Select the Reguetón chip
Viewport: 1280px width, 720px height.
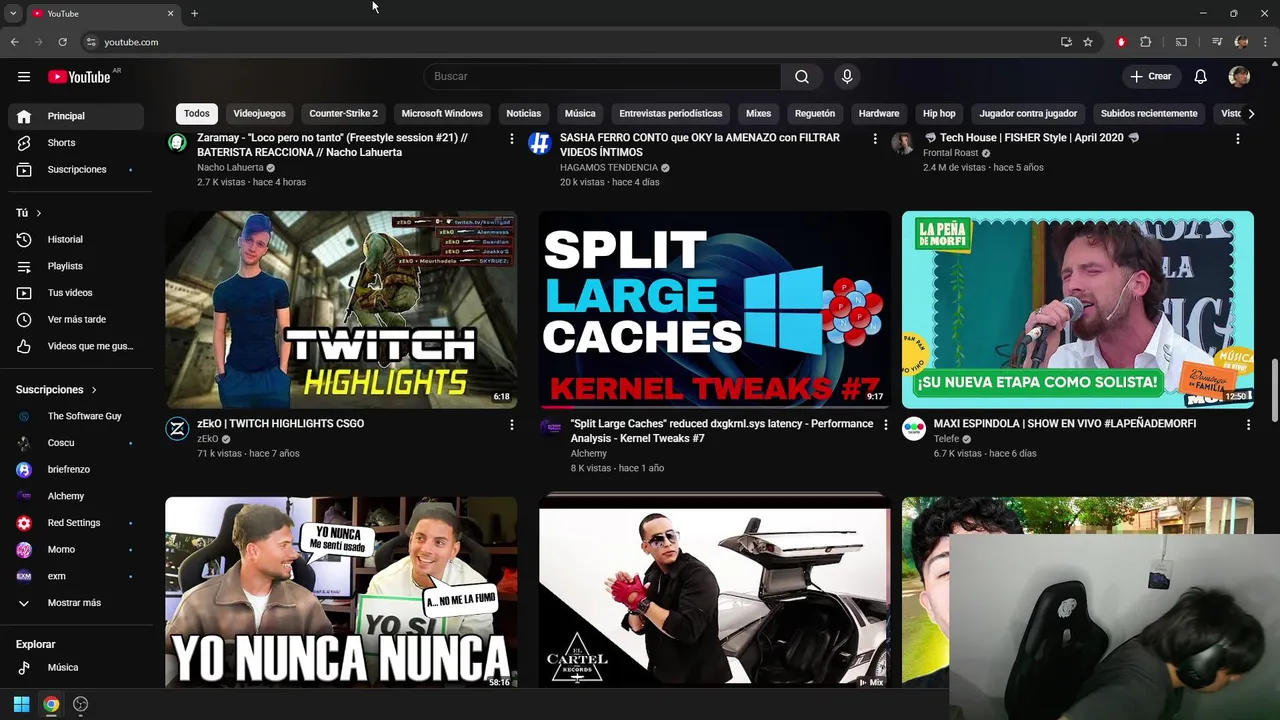pyautogui.click(x=815, y=113)
